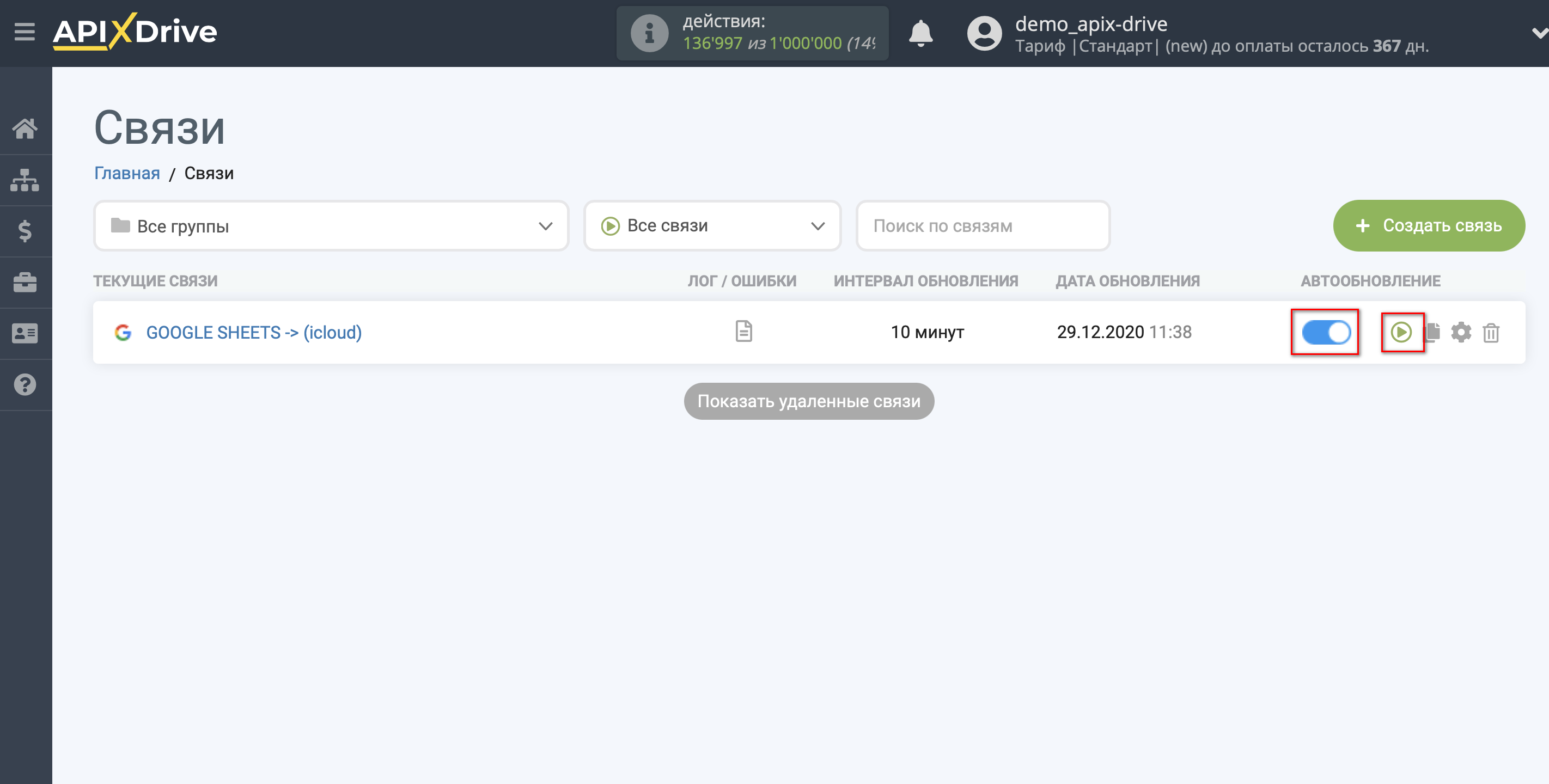Open the GOOGLE SHEETS -> (icloud) connection link

(x=252, y=332)
